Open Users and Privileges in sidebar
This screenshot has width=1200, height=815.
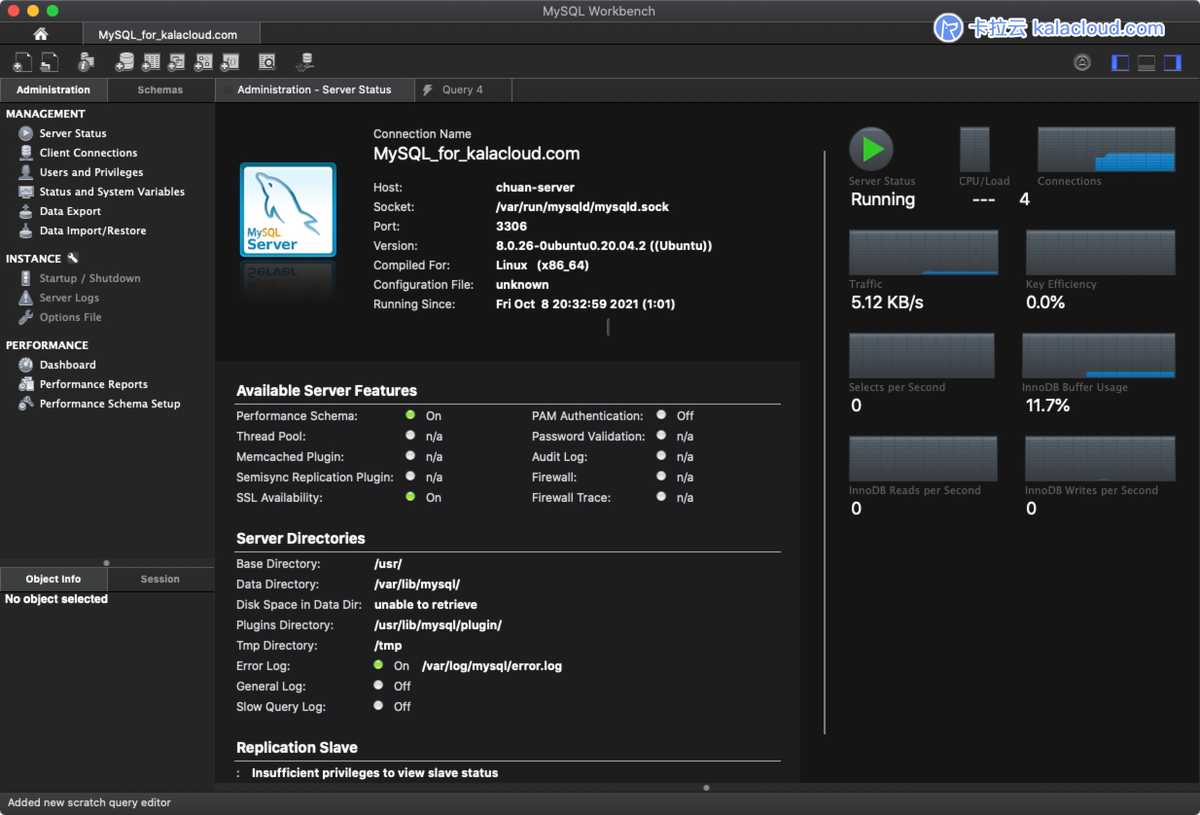click(91, 172)
